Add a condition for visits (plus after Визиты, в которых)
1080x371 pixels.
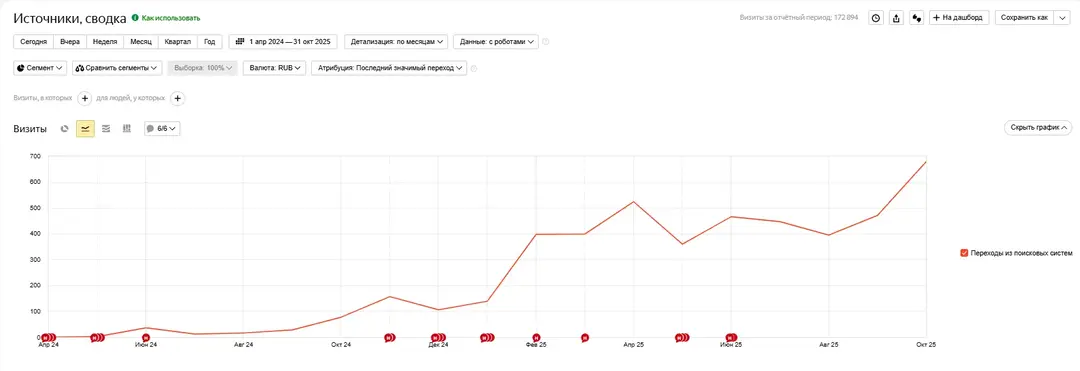click(84, 98)
